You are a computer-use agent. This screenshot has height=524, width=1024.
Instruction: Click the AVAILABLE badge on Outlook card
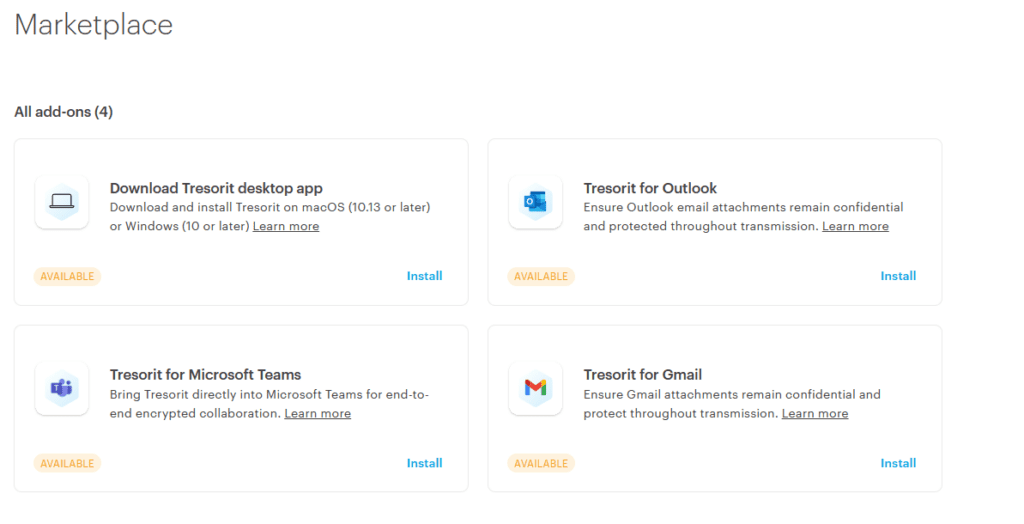pos(541,276)
